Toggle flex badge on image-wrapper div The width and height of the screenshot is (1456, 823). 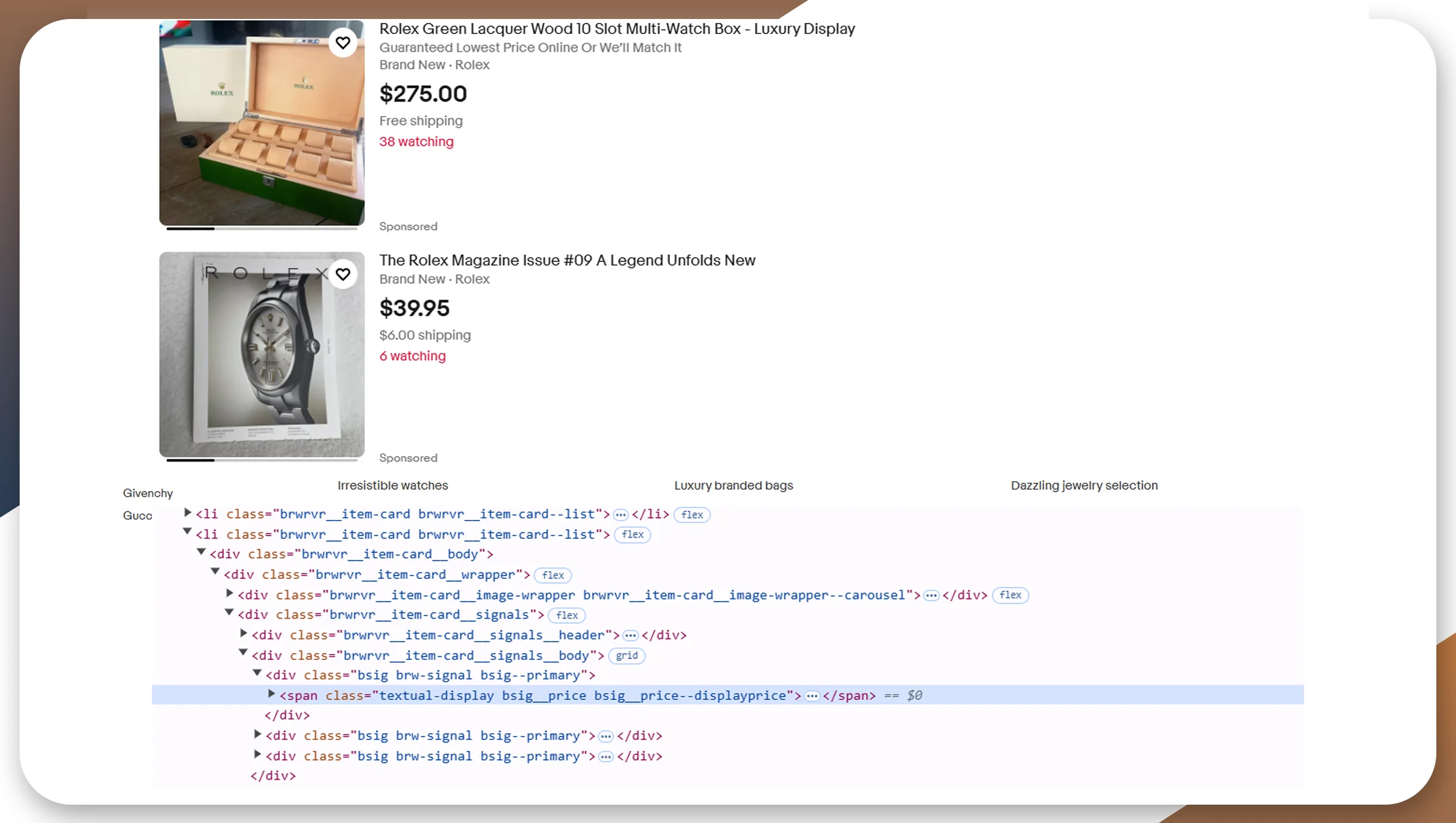click(x=1011, y=595)
